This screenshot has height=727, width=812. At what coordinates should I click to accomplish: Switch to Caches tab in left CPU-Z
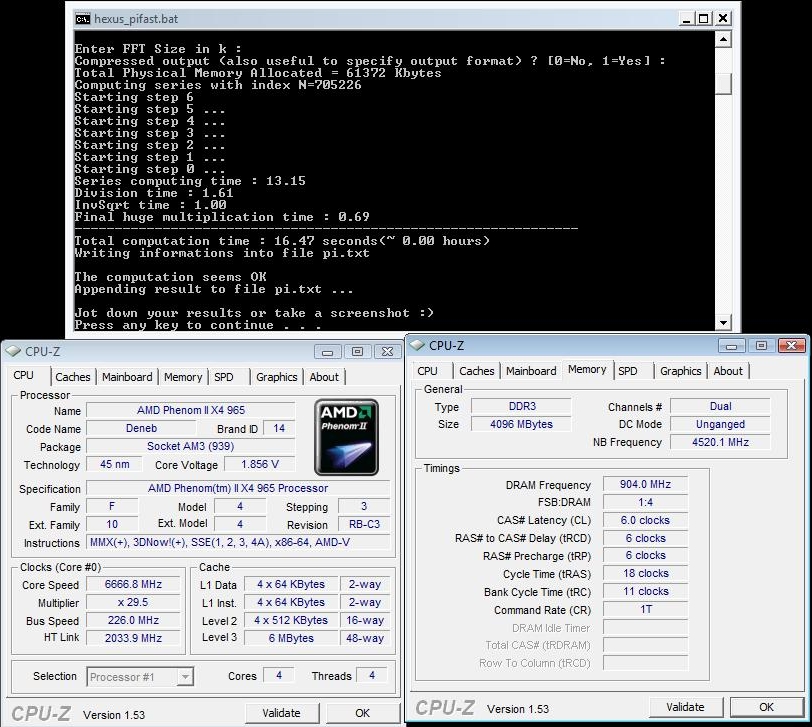pos(72,377)
